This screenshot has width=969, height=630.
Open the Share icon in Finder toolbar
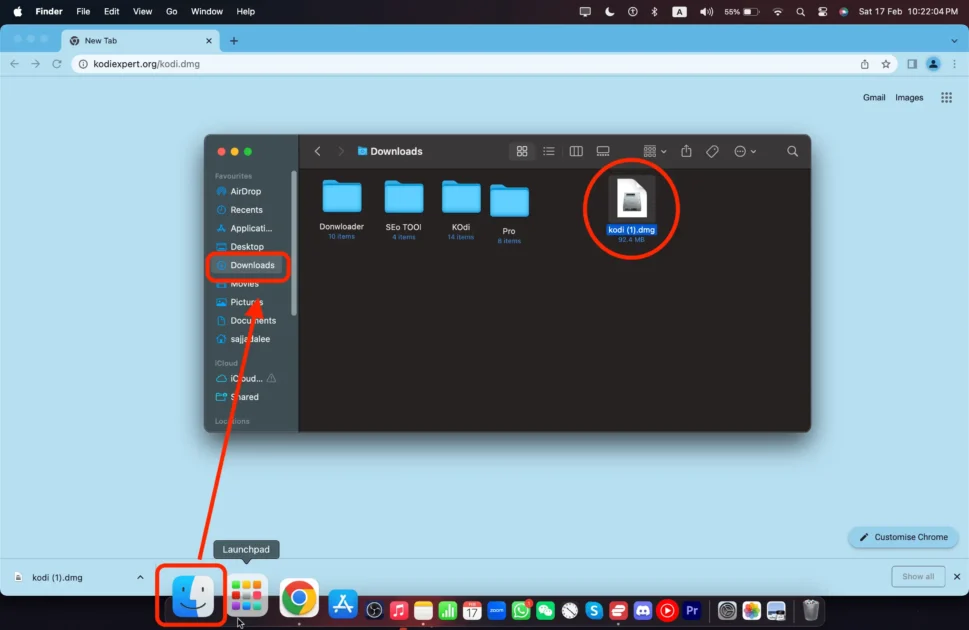coord(686,151)
